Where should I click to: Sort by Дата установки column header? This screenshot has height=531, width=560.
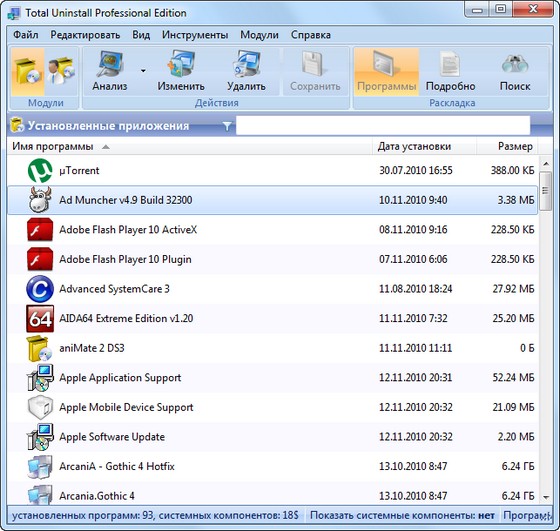424,146
